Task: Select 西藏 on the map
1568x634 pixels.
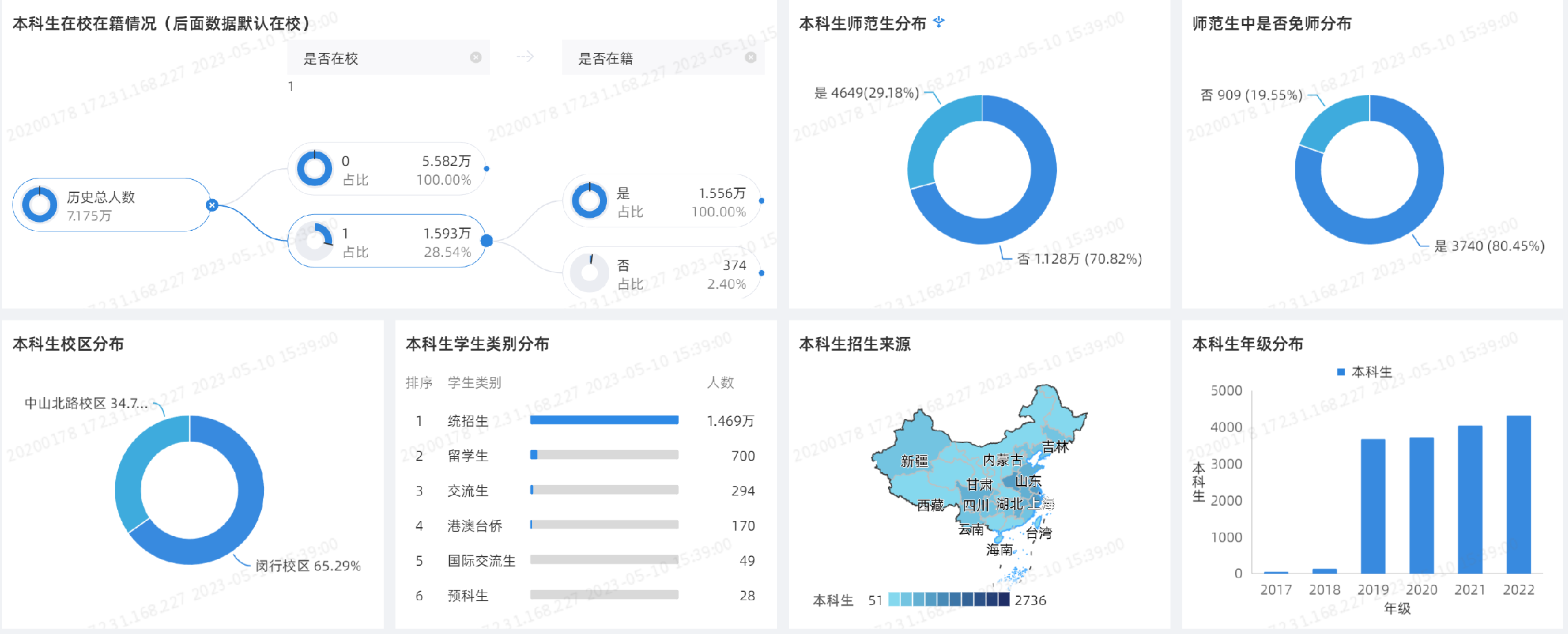Action: click(x=930, y=505)
